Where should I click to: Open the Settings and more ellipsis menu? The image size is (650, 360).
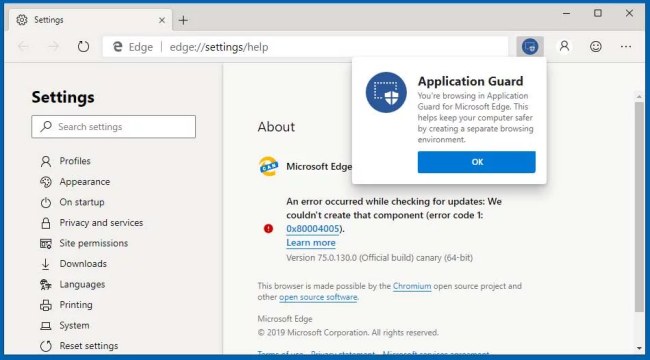tap(626, 47)
